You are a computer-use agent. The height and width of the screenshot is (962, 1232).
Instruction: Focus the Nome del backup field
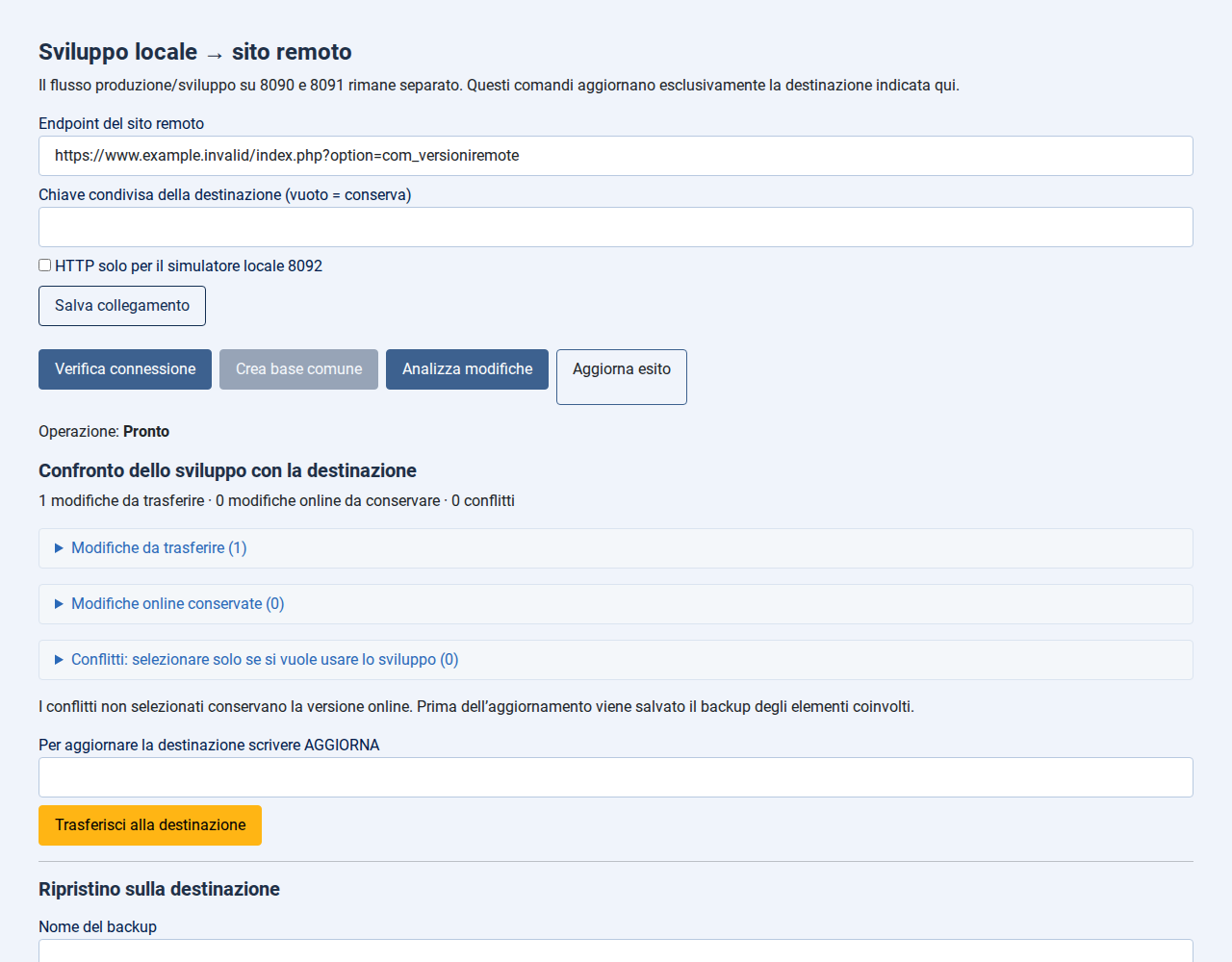[616, 950]
